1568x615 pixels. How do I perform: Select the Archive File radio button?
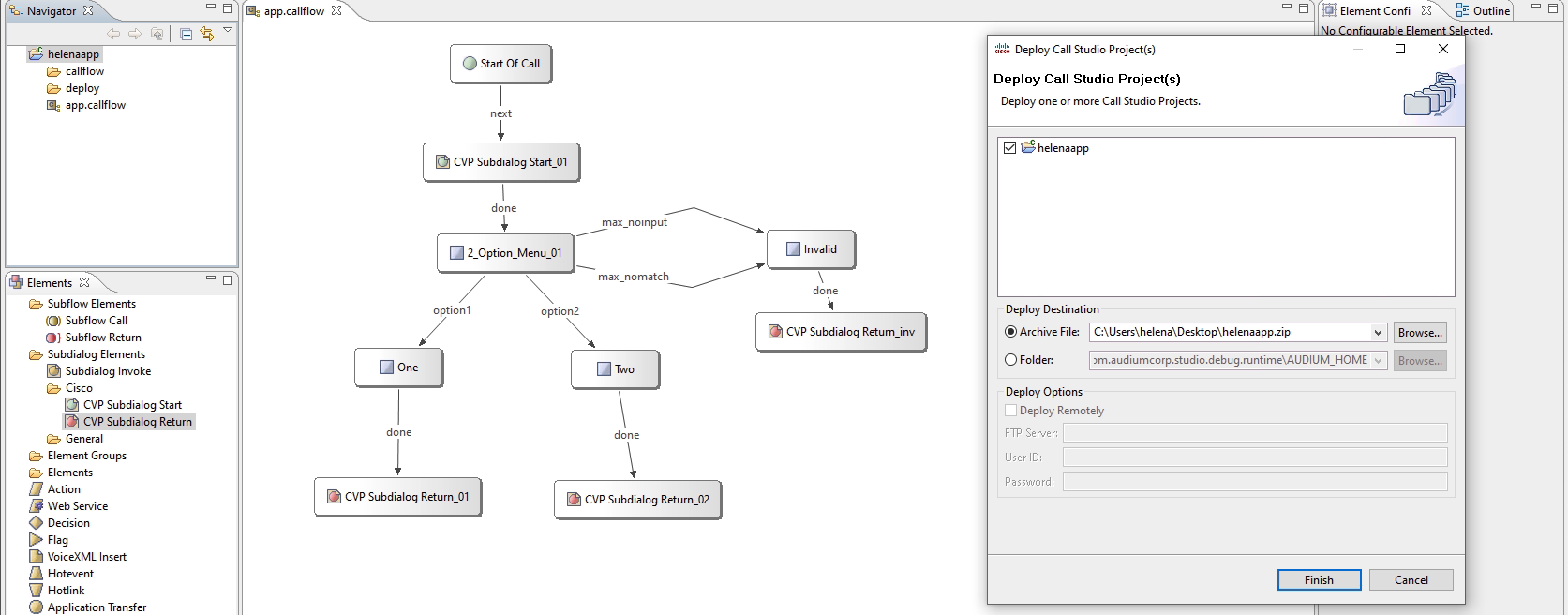click(x=1010, y=332)
